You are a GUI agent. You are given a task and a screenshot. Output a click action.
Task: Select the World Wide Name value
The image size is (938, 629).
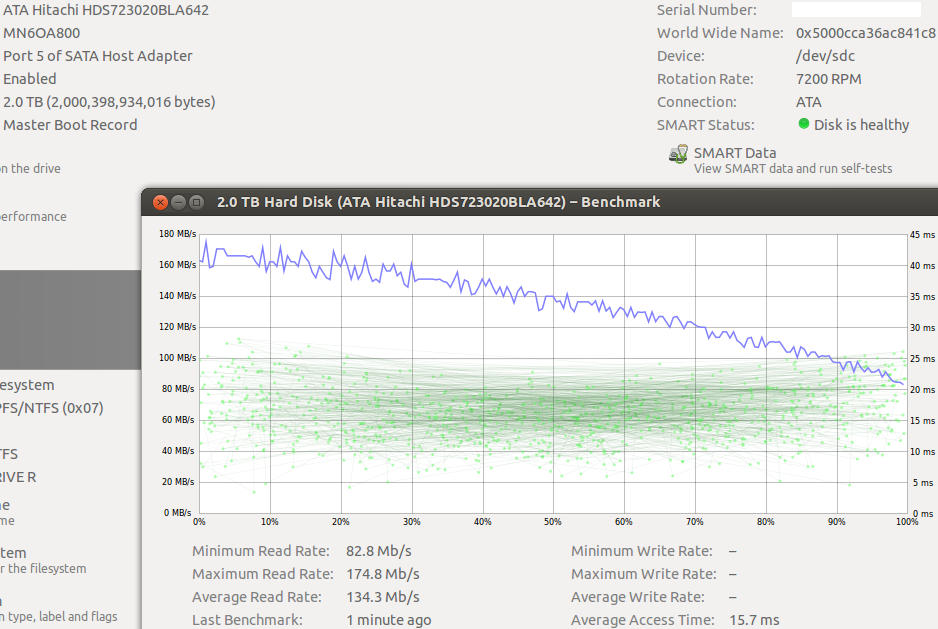point(865,33)
